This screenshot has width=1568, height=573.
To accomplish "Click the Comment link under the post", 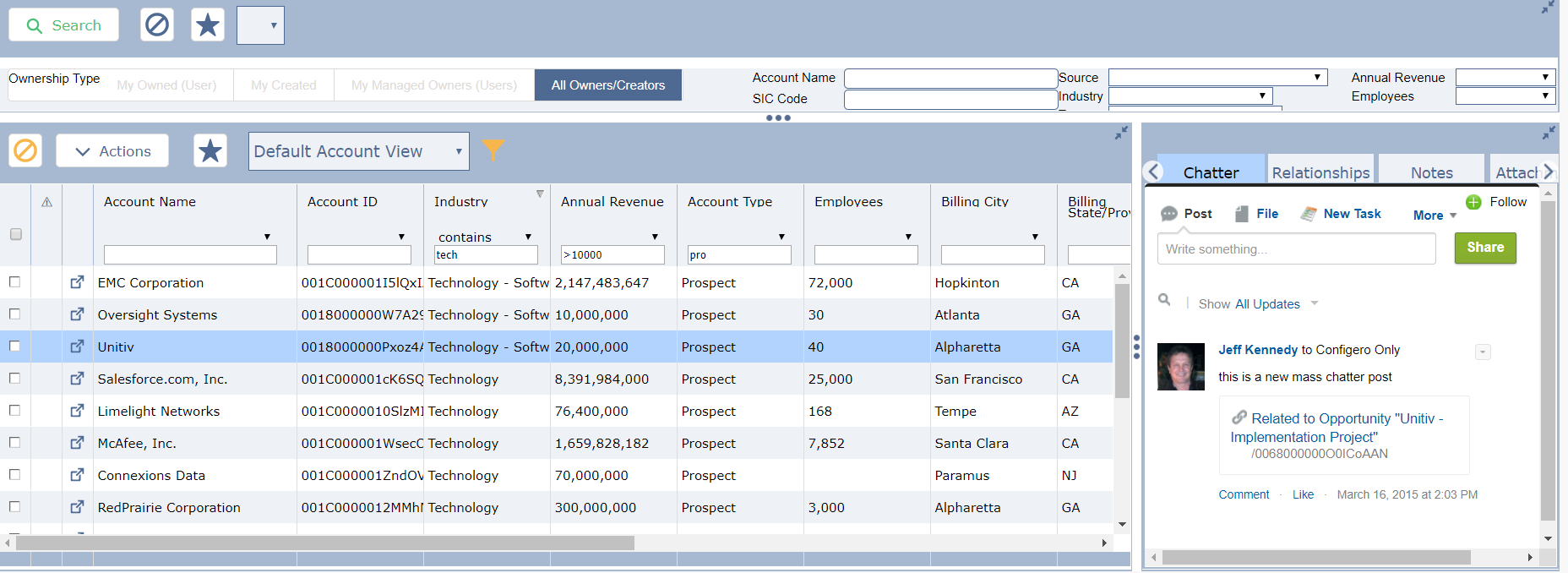I will pyautogui.click(x=1244, y=494).
